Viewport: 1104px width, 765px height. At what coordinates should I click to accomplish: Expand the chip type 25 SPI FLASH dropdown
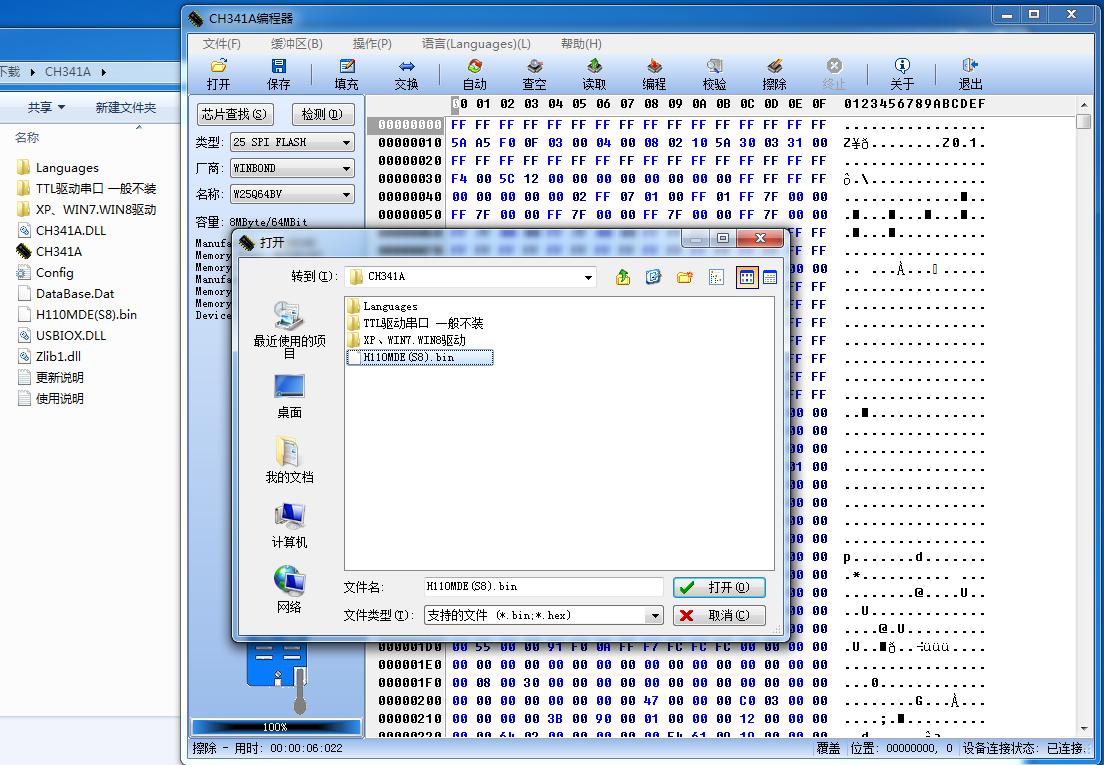tap(346, 143)
